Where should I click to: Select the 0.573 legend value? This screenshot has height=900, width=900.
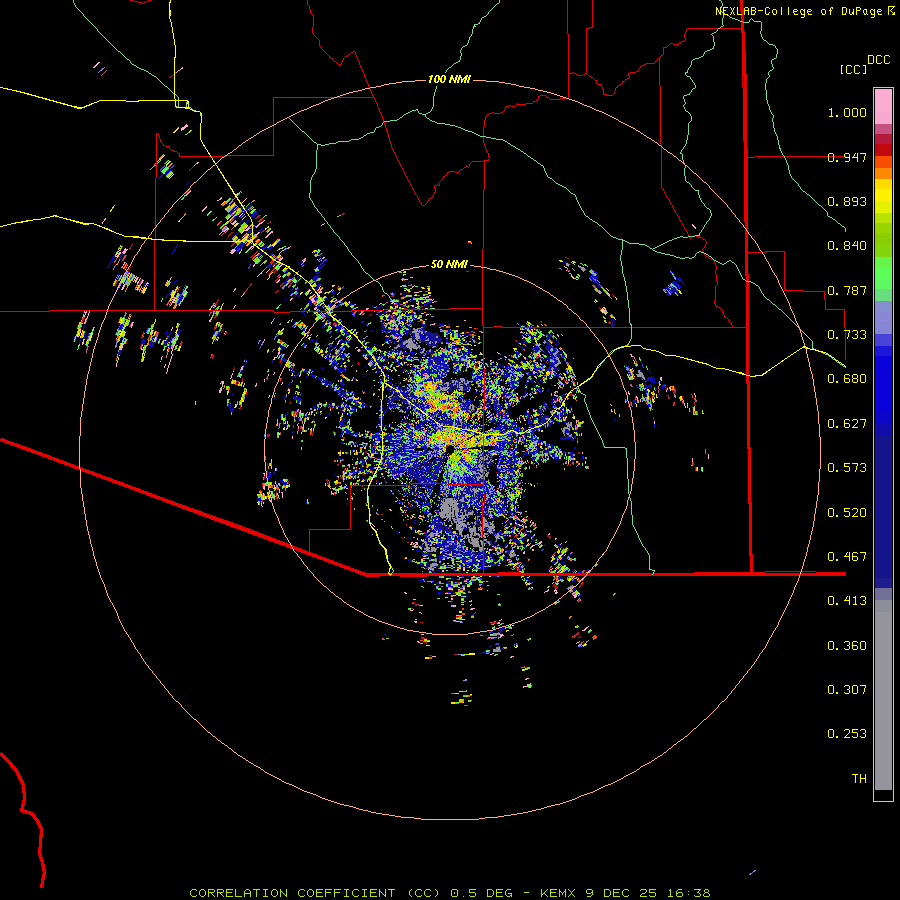(x=847, y=468)
